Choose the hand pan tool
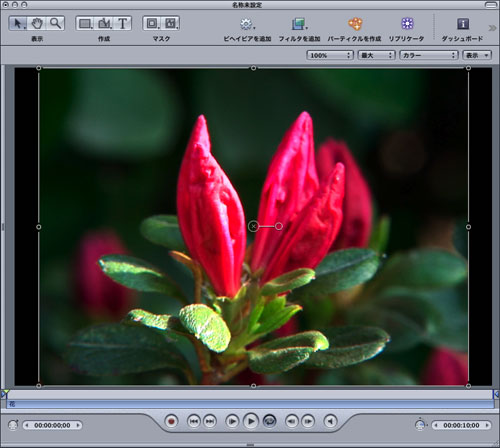The width and height of the screenshot is (500, 448). (37, 23)
